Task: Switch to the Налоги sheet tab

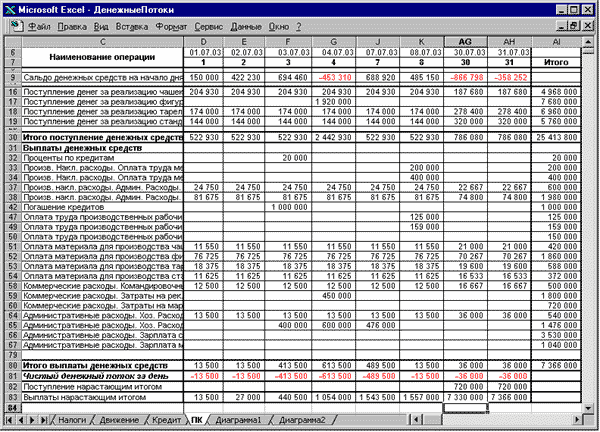Action: click(72, 420)
